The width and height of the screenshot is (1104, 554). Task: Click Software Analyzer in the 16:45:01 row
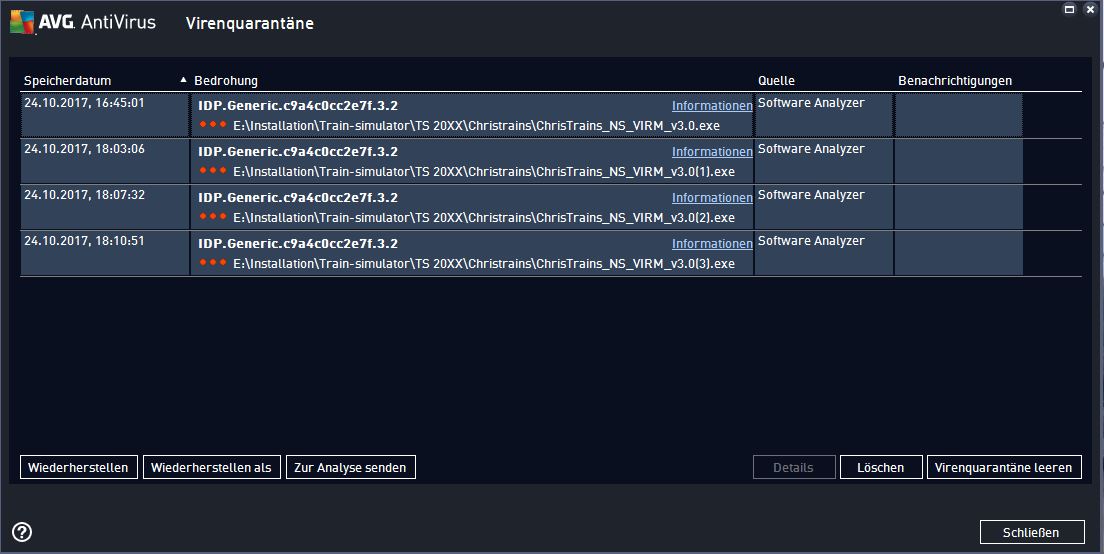point(811,103)
